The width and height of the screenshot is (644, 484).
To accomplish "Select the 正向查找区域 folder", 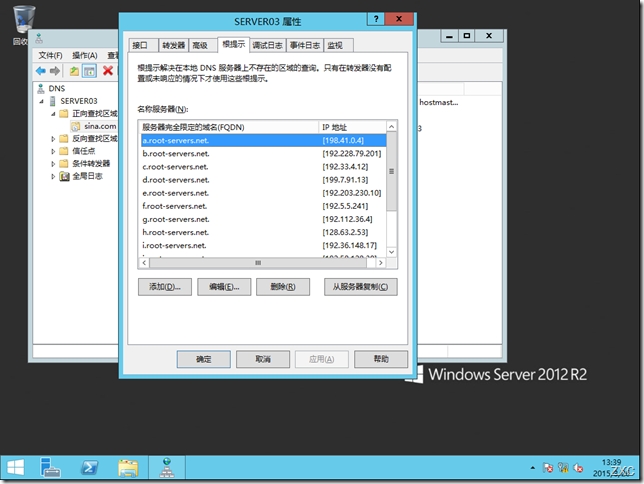I will [94, 113].
